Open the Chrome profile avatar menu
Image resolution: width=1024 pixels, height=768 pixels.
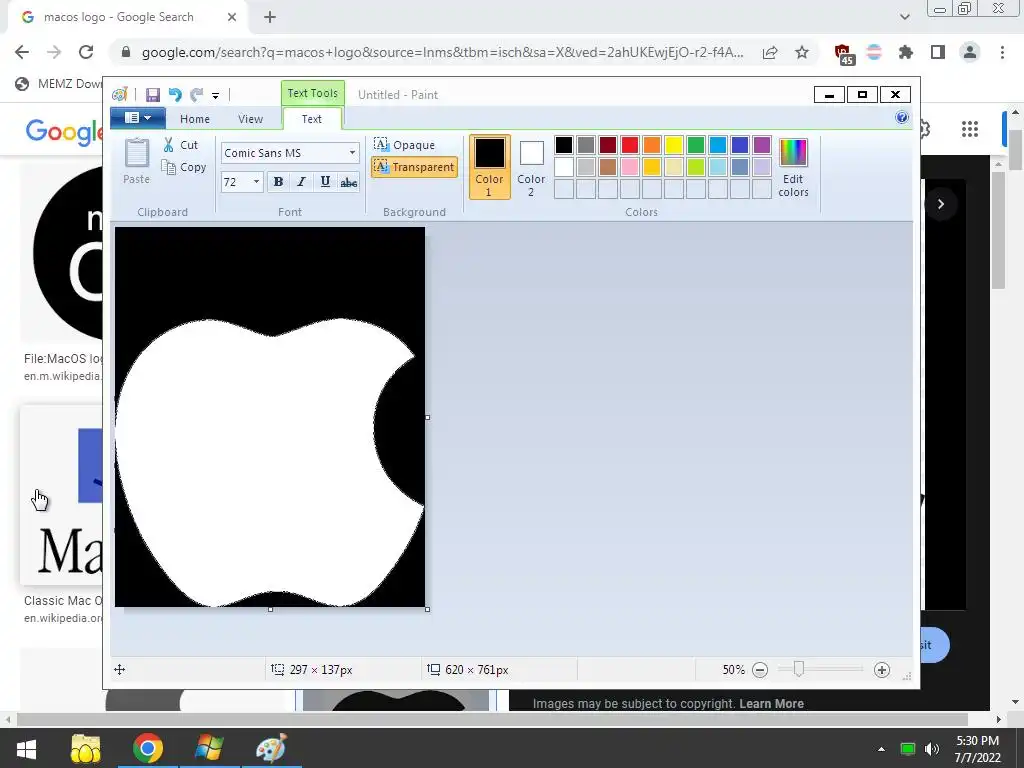[970, 52]
